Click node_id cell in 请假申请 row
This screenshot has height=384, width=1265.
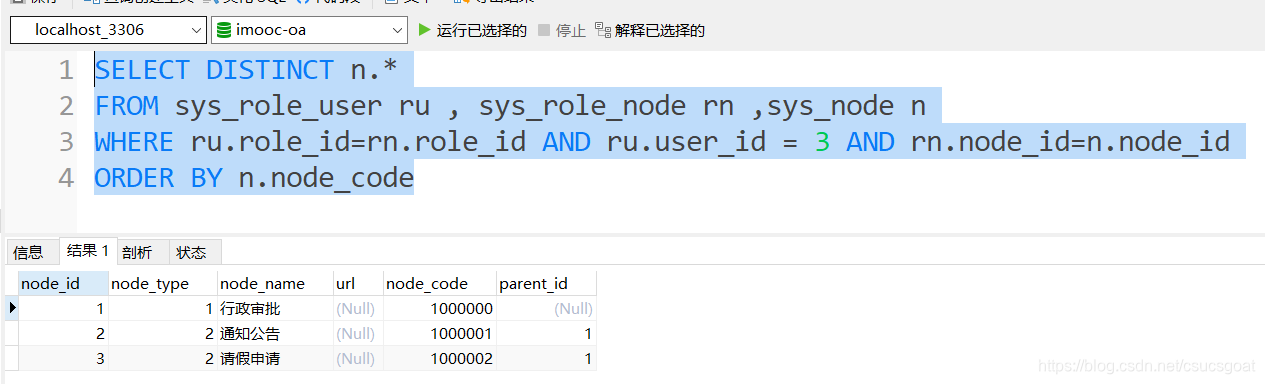click(63, 358)
